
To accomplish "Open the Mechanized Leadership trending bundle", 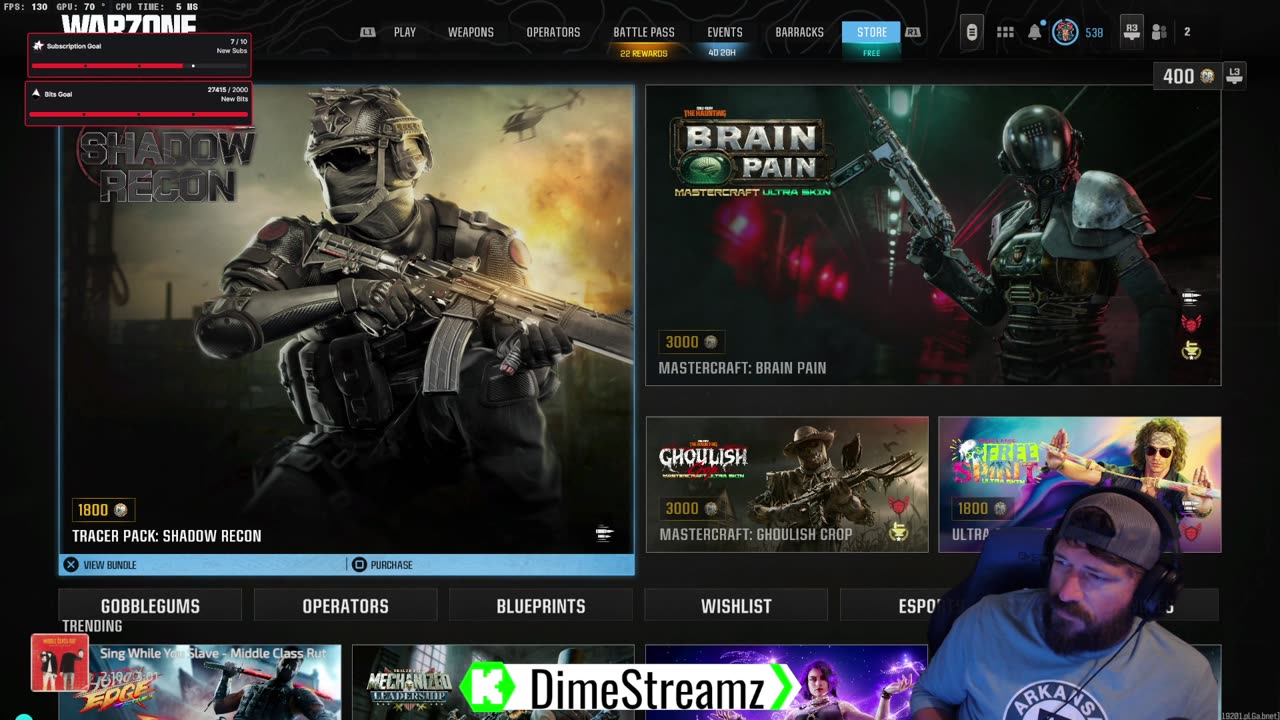I will (492, 682).
